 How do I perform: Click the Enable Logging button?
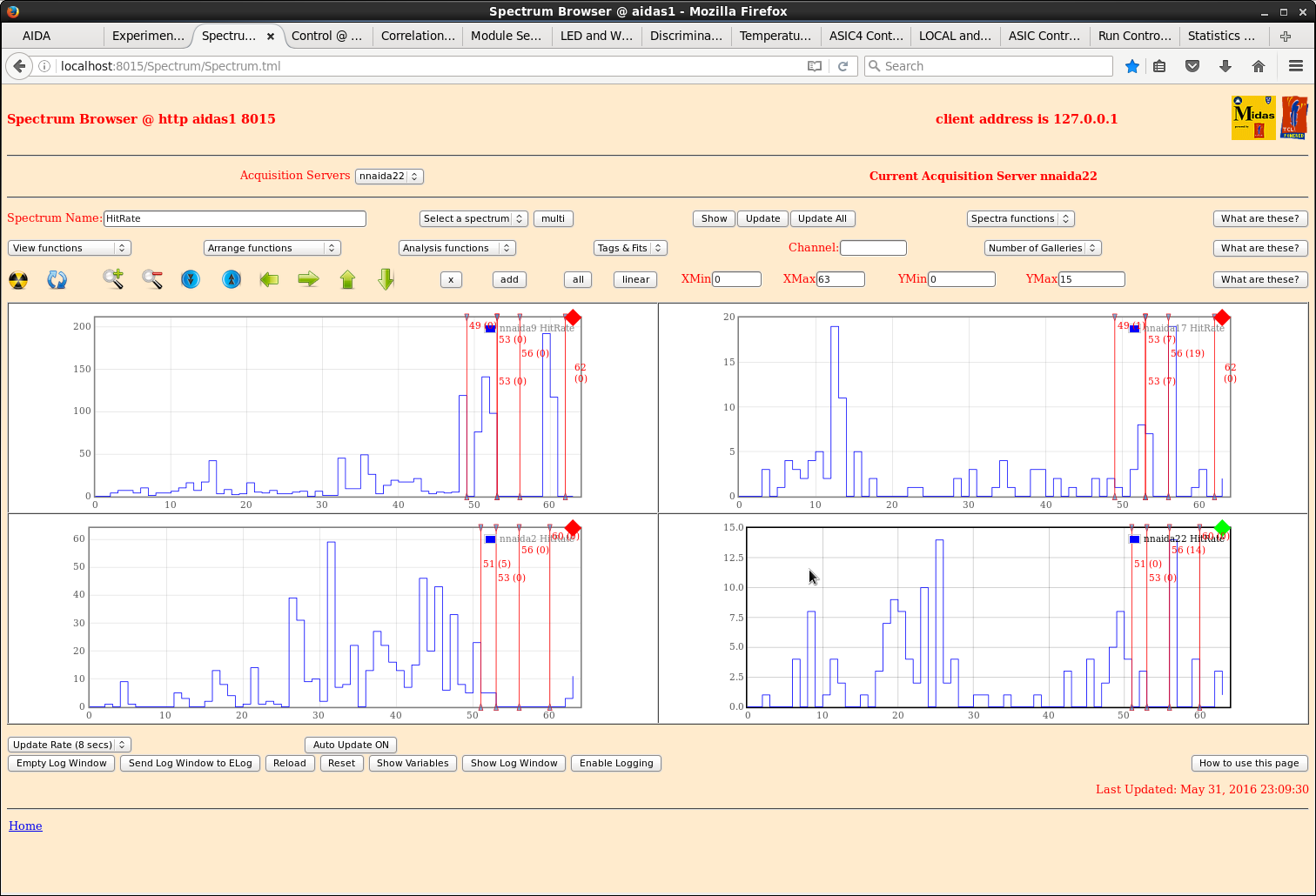pyautogui.click(x=616, y=763)
